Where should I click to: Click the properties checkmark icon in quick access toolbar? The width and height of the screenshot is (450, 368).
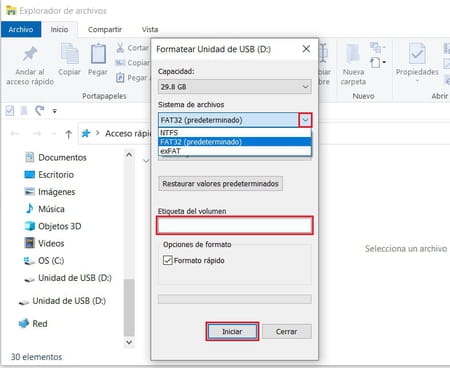tap(10, 111)
